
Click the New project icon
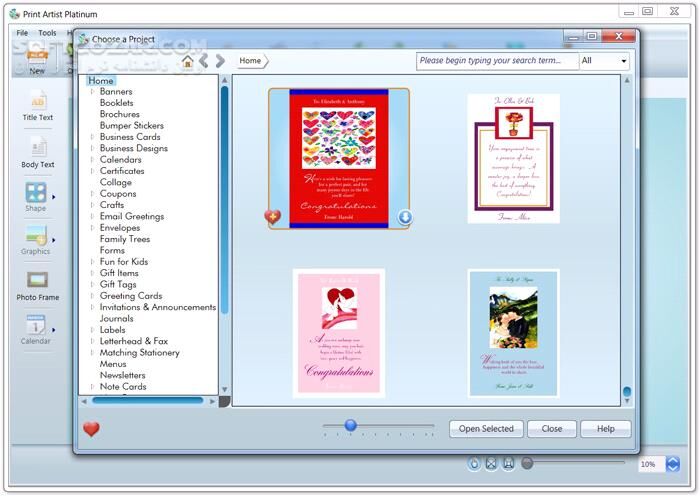click(38, 61)
